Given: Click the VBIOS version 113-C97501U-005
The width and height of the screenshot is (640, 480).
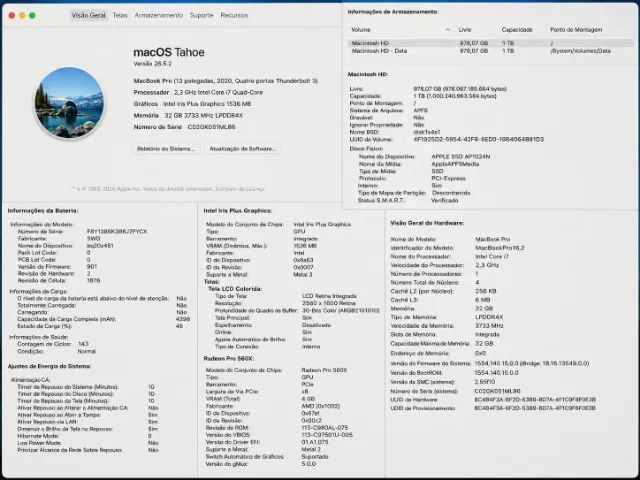Looking at the screenshot, I should click(327, 435).
